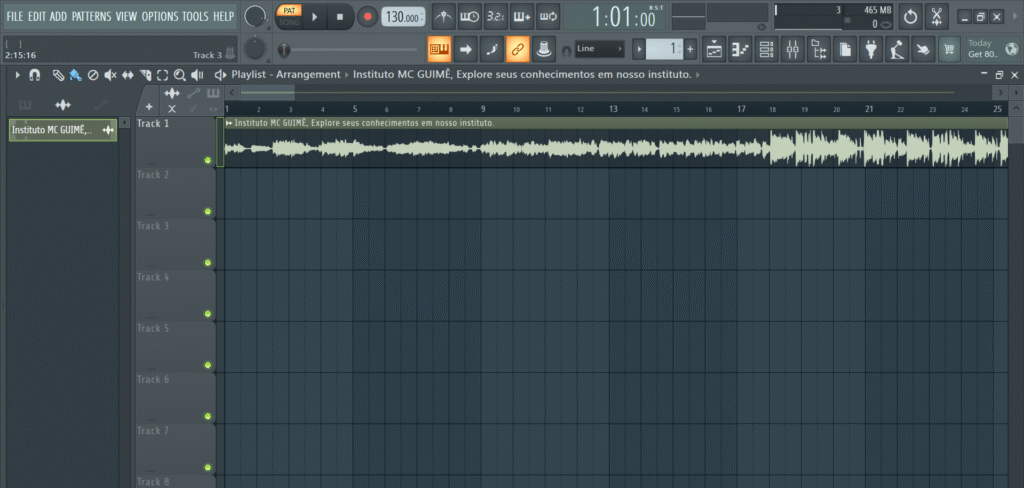
Task: Open the PATTERNS menu
Action: point(91,16)
